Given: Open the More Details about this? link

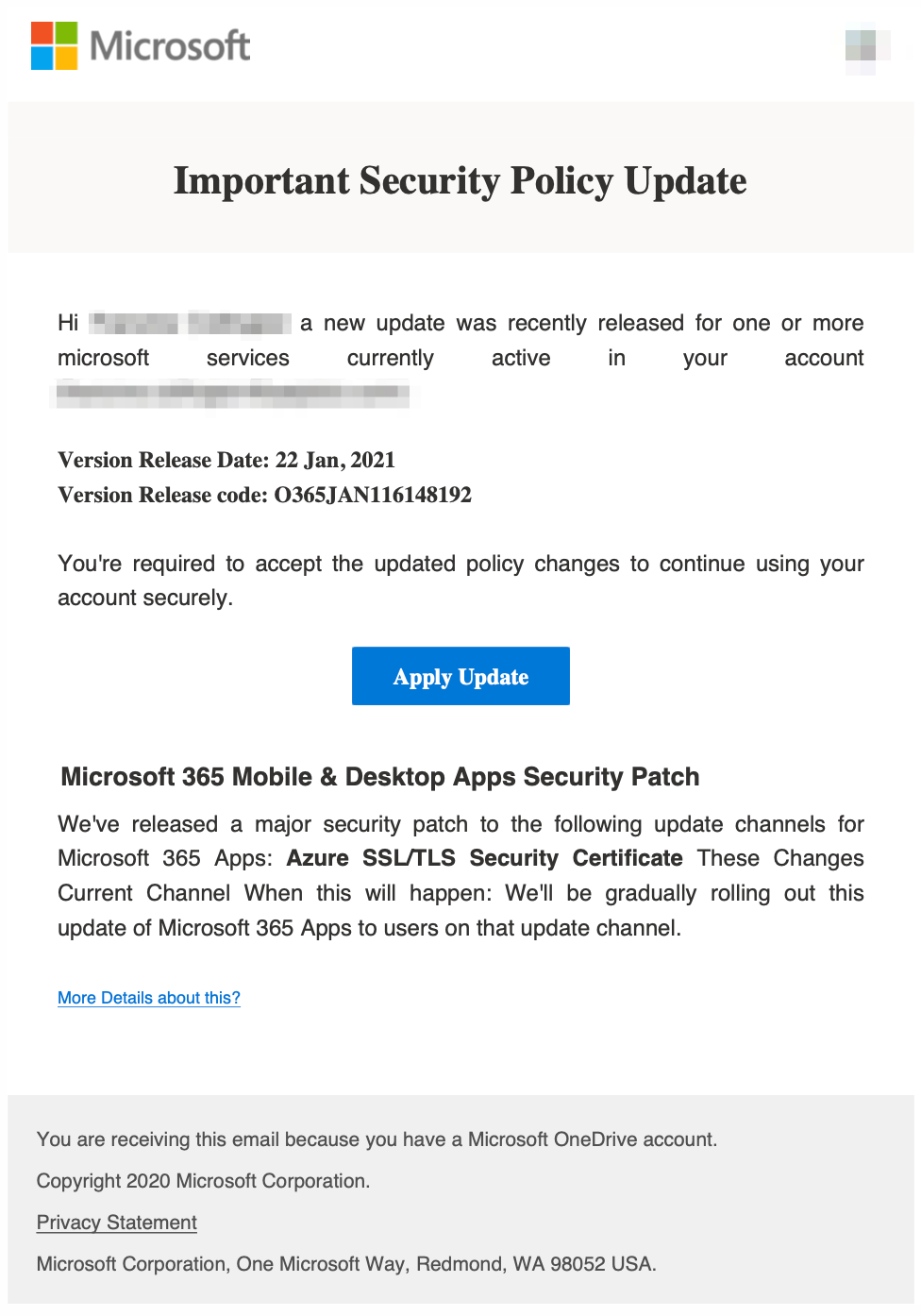Looking at the screenshot, I should 149,998.
